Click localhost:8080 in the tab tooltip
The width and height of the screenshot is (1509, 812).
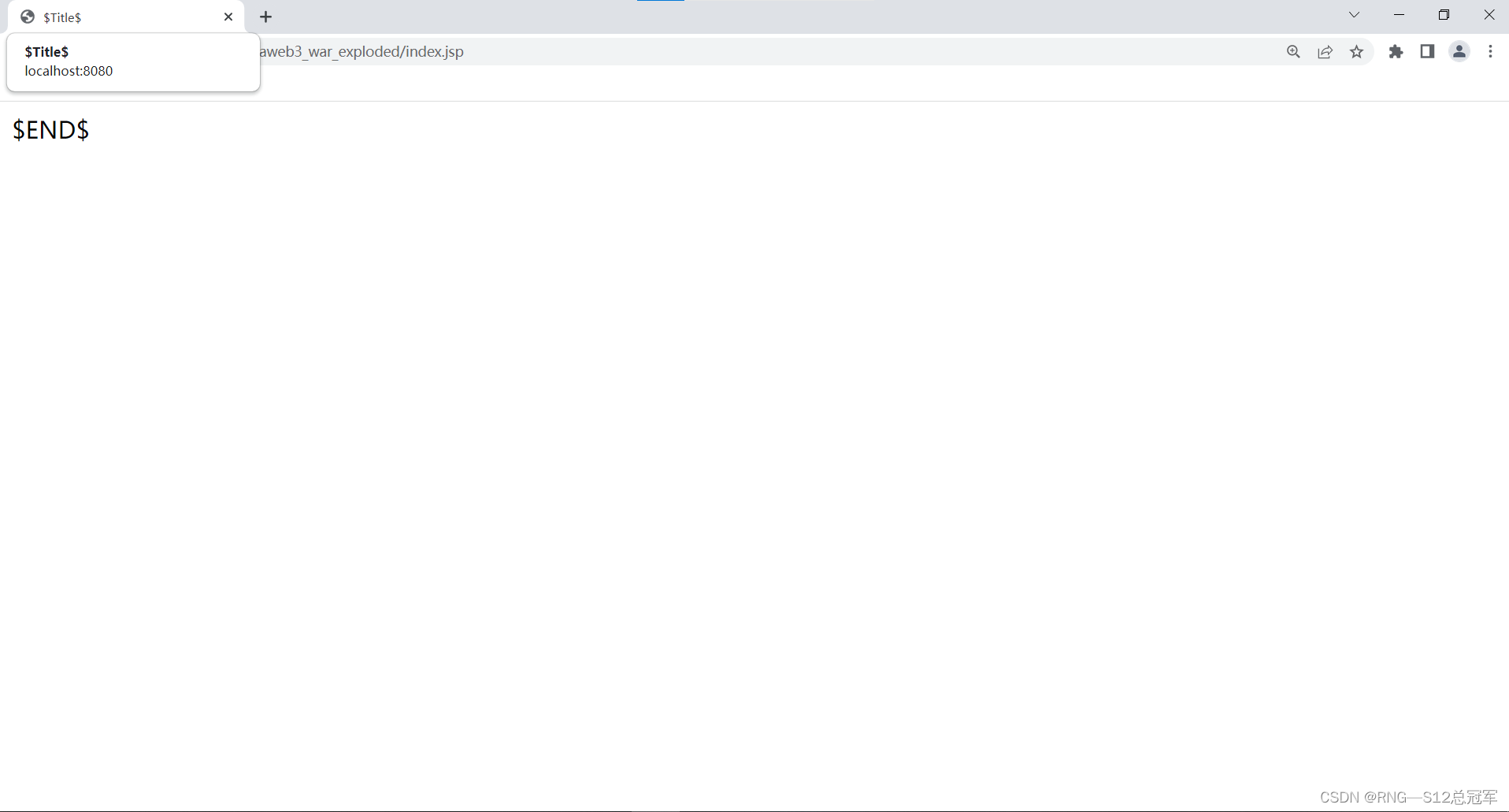(x=69, y=71)
